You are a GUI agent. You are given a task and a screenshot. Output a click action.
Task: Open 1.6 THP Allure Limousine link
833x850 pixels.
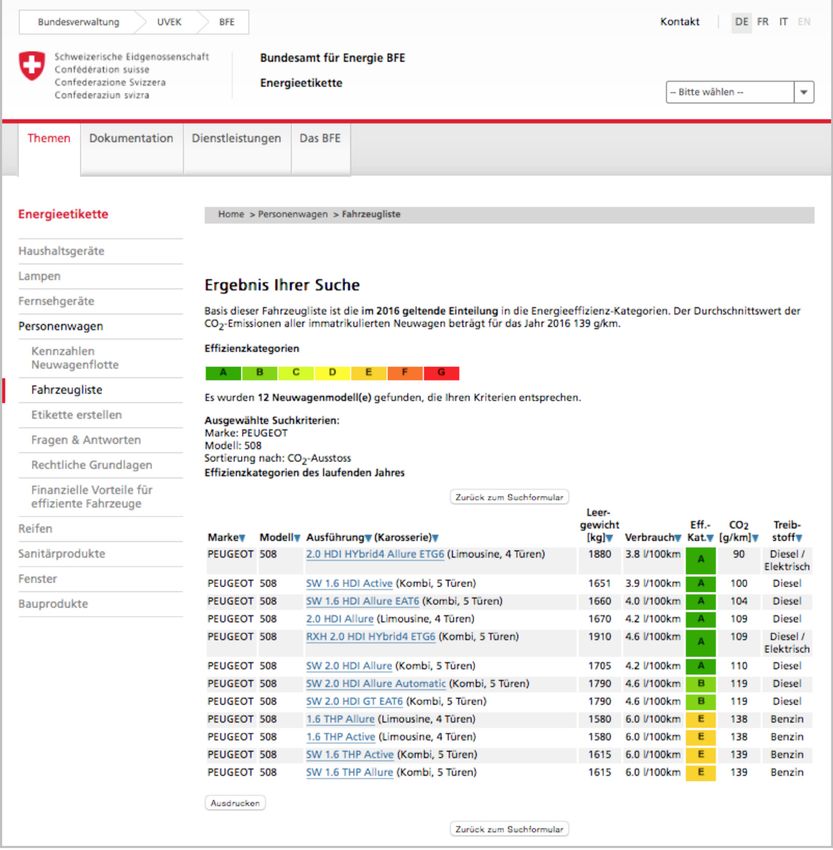(340, 719)
